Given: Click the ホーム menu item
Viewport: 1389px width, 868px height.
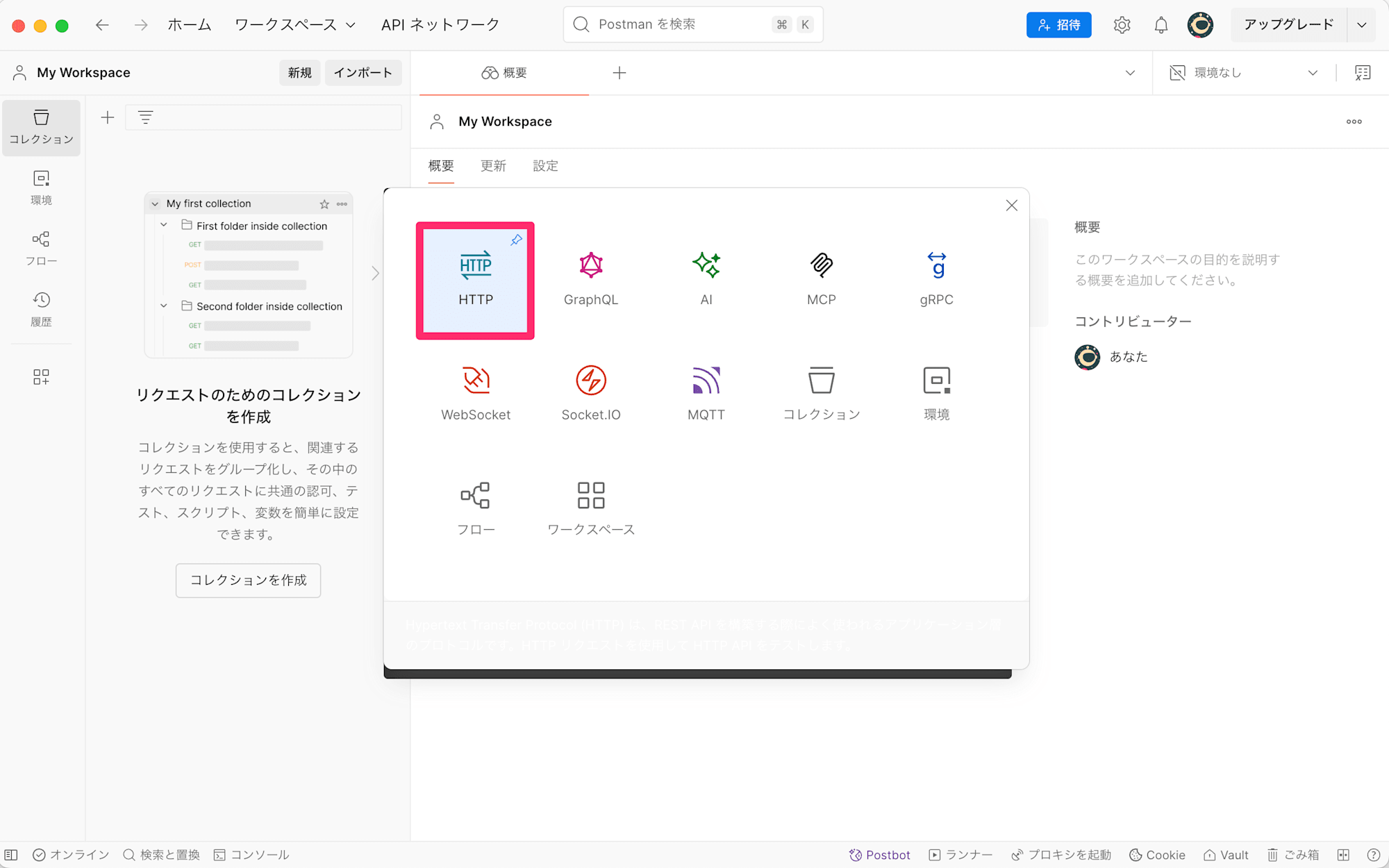Looking at the screenshot, I should [x=190, y=25].
